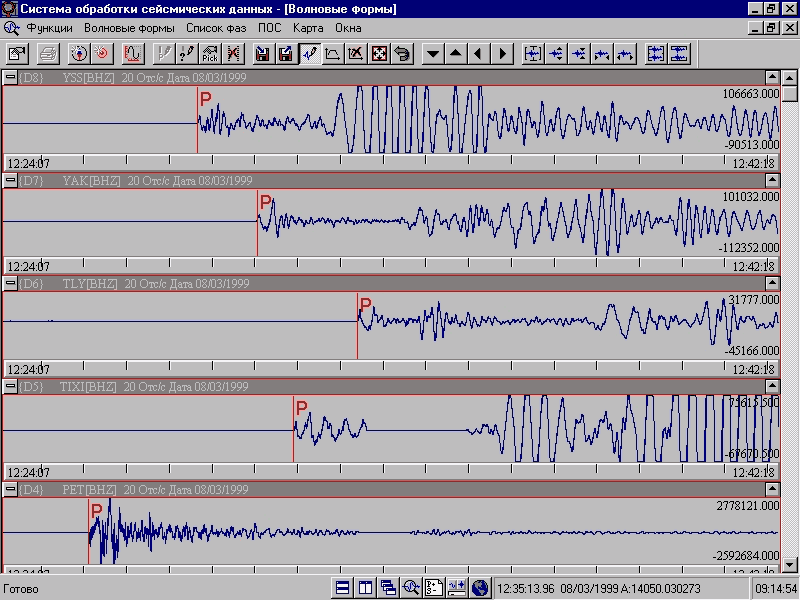The width and height of the screenshot is (800, 600).
Task: Click the first floppy disk save icon
Action: coord(262,53)
